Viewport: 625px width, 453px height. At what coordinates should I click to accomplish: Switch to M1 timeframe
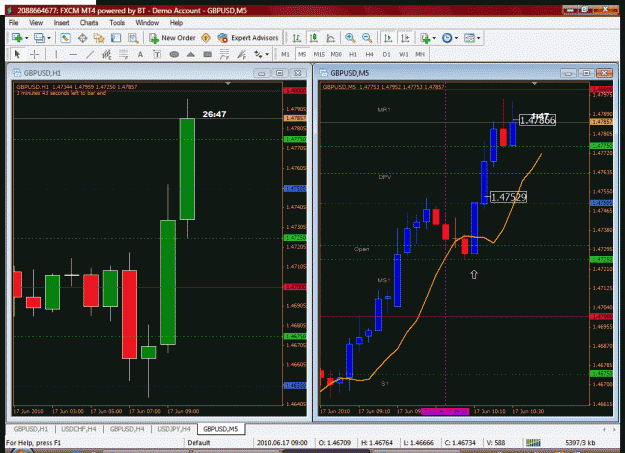pos(285,54)
